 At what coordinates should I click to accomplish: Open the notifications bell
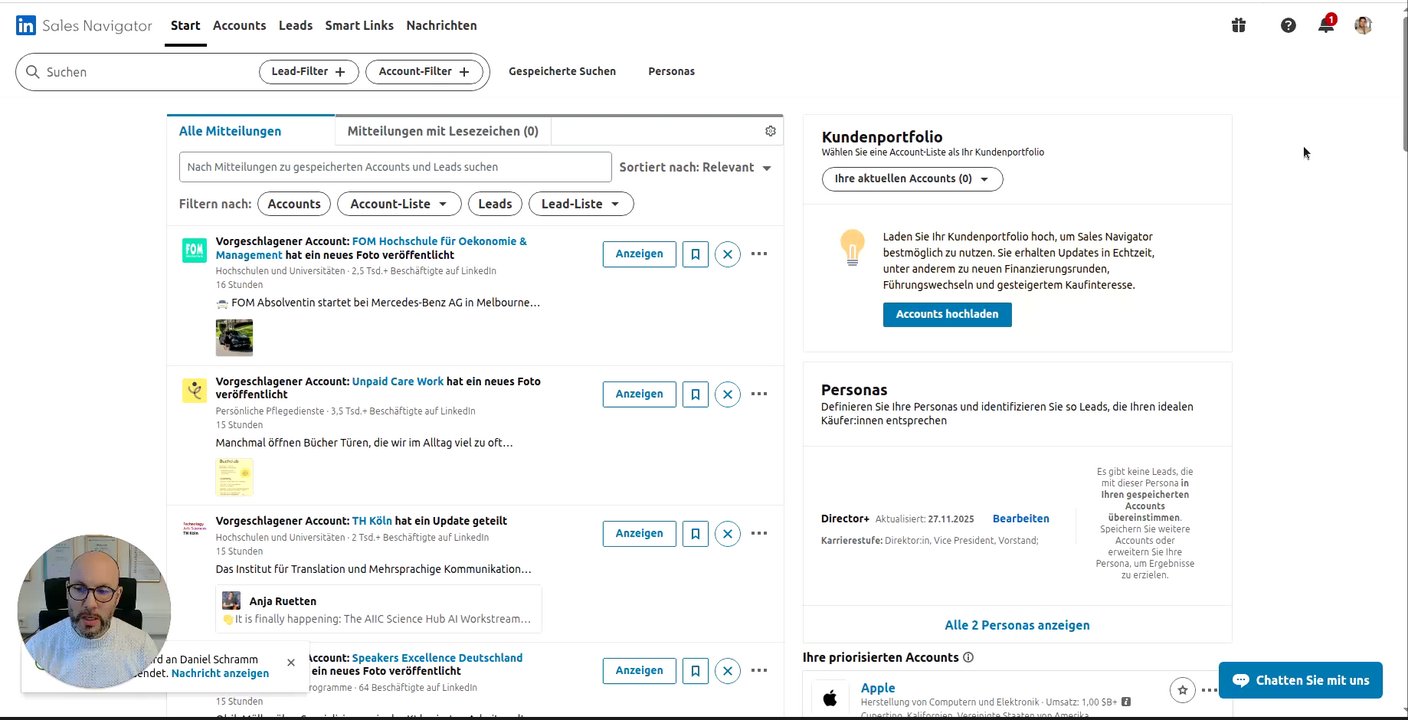pos(1326,26)
